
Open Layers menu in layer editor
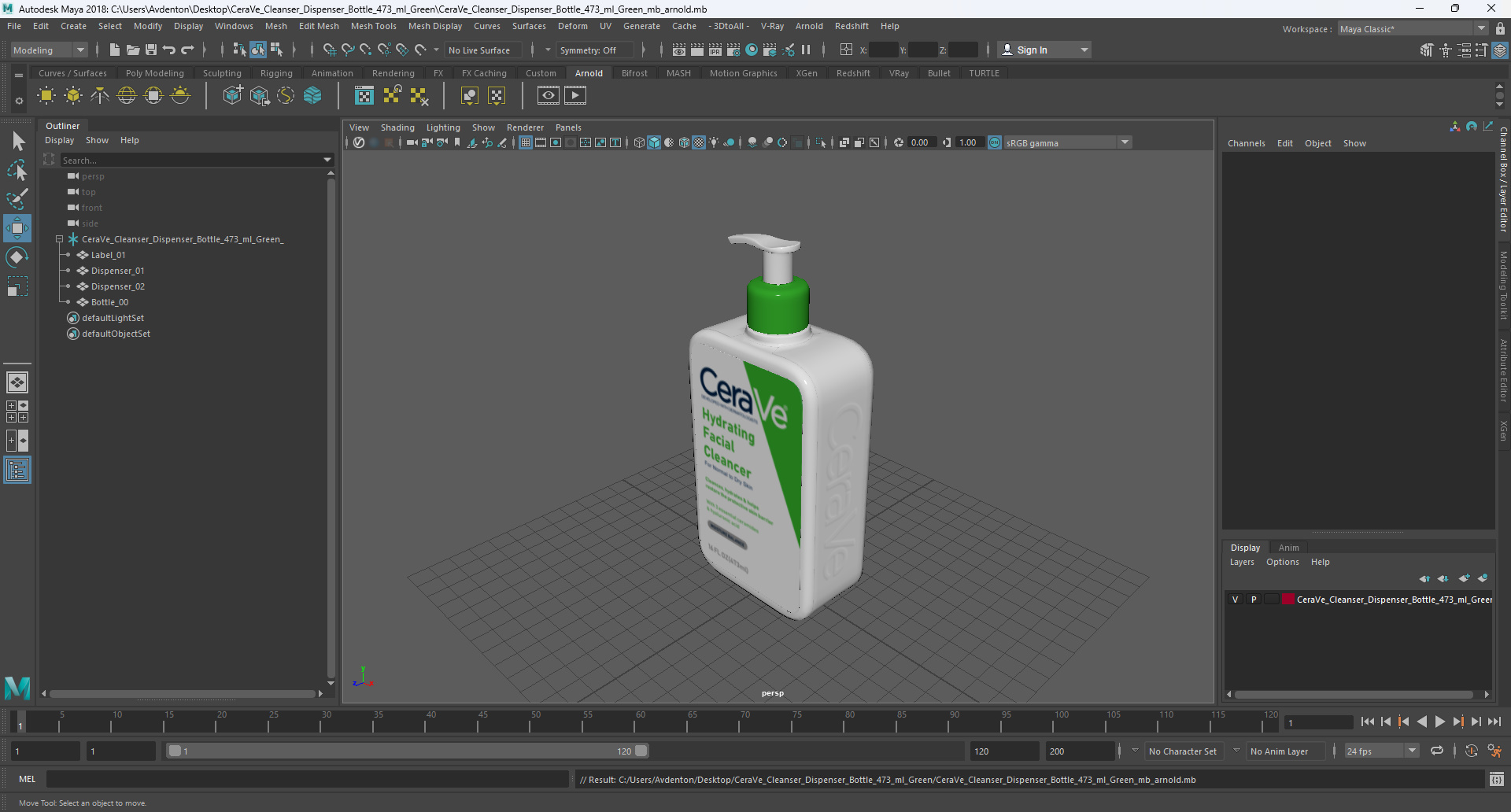pyautogui.click(x=1242, y=562)
